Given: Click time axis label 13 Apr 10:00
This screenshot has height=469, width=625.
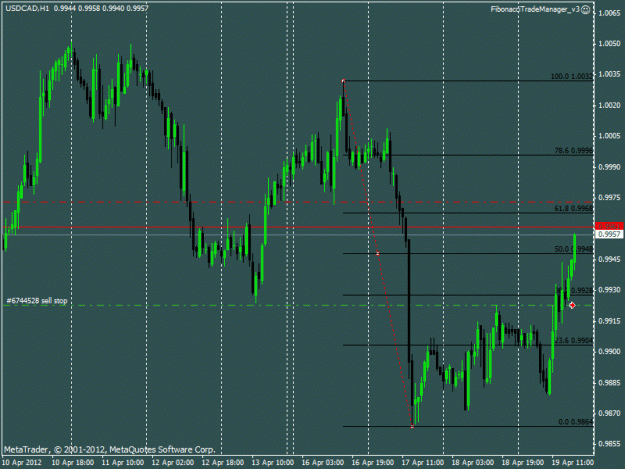Looking at the screenshot, I should coord(273,463).
